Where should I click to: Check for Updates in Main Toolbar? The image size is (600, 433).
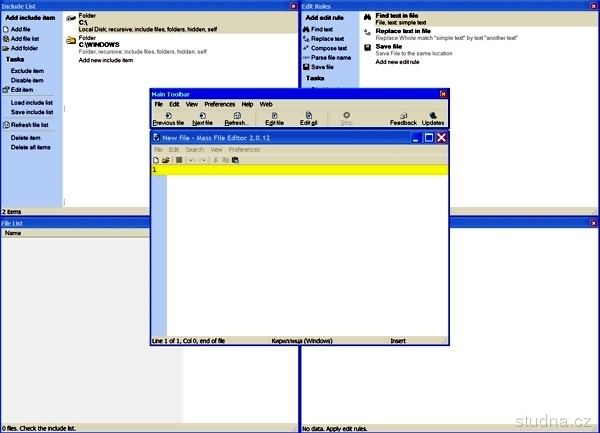pos(433,119)
